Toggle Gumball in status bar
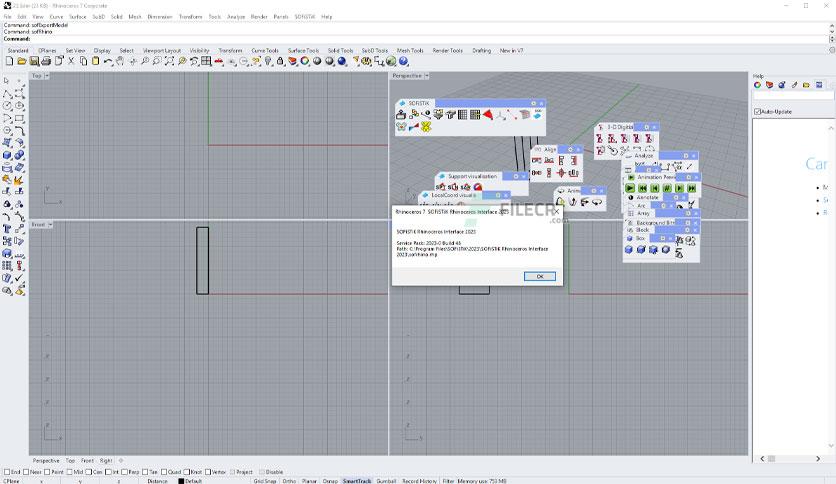This screenshot has height=484, width=836. (386, 481)
